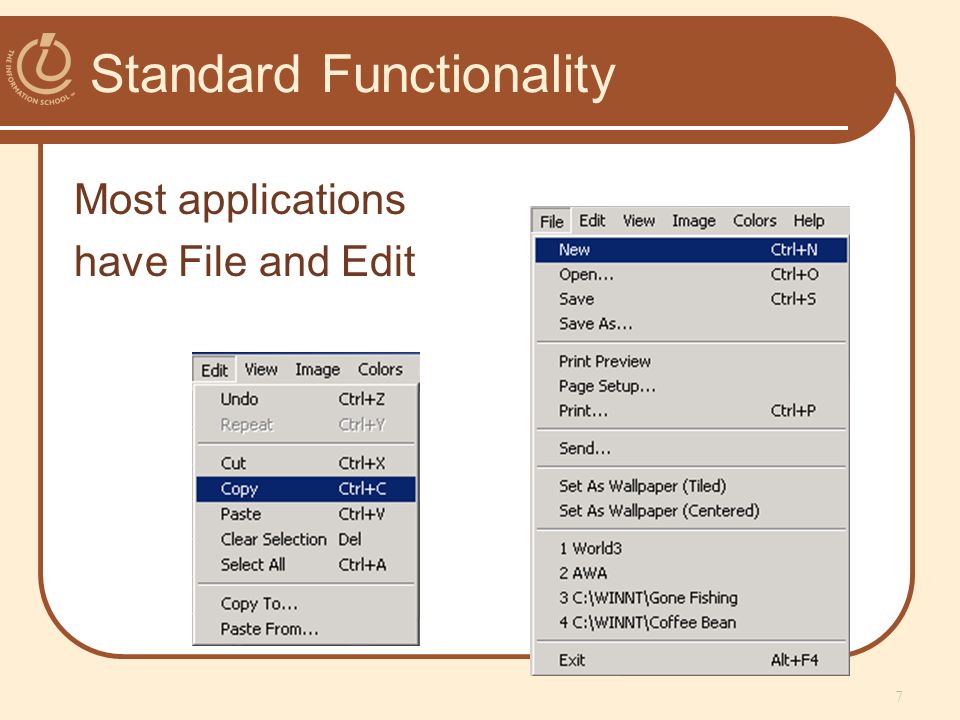
Task: Choose Paste From... menu entry
Action: click(306, 629)
